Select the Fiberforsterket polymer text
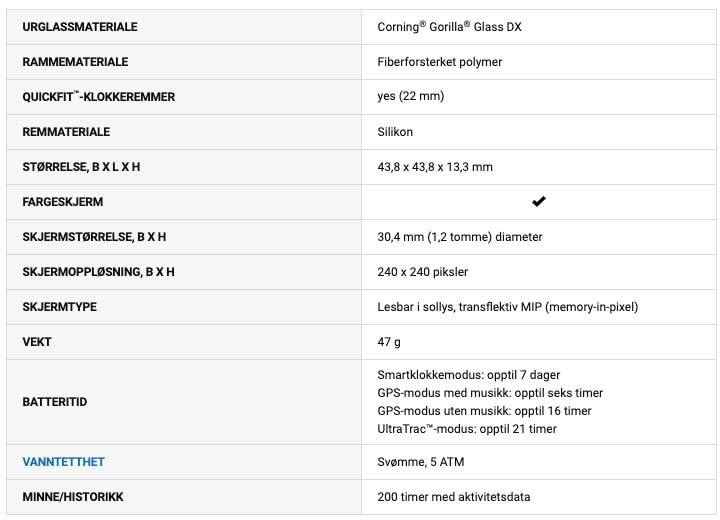 439,62
